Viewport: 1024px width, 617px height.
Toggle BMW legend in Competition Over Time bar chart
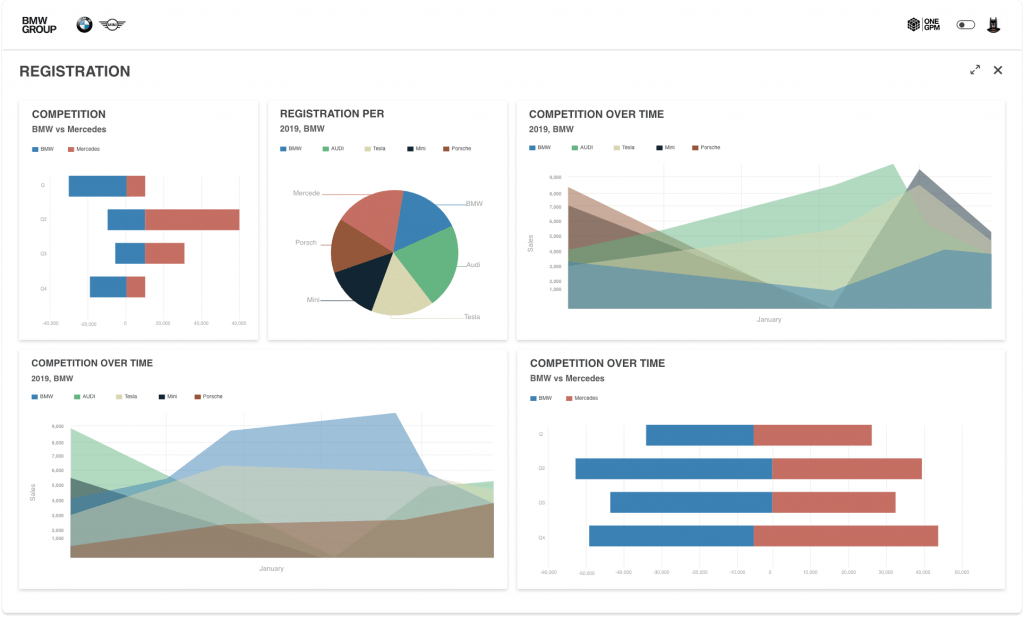click(541, 398)
